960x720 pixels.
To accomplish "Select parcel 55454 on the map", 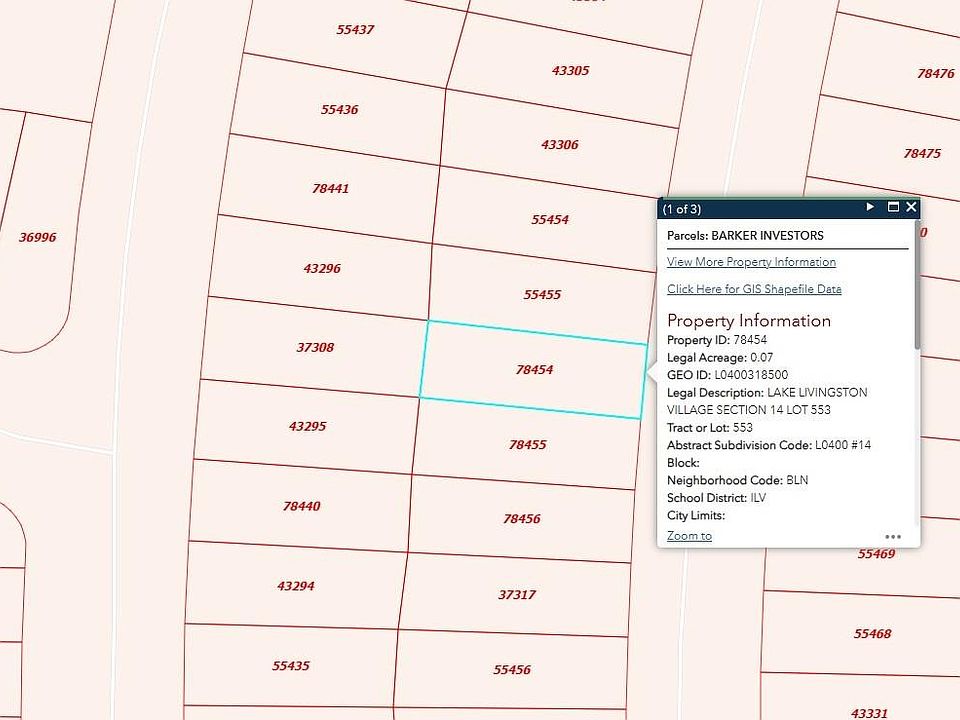I will 550,219.
